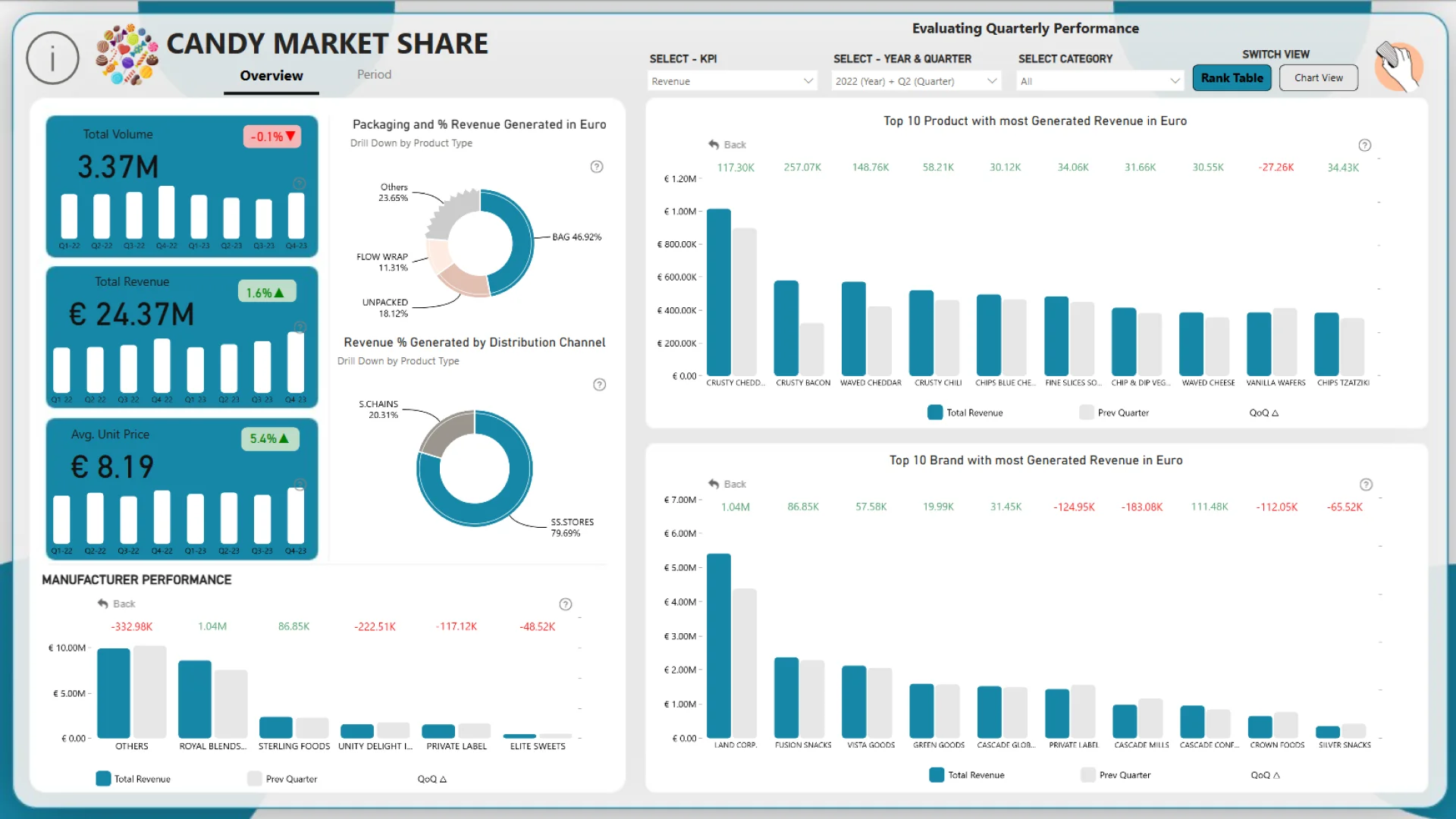Toggle Prev Quarter legend in Top 10 Product chart
Viewport: 1456px width, 819px height.
1114,413
